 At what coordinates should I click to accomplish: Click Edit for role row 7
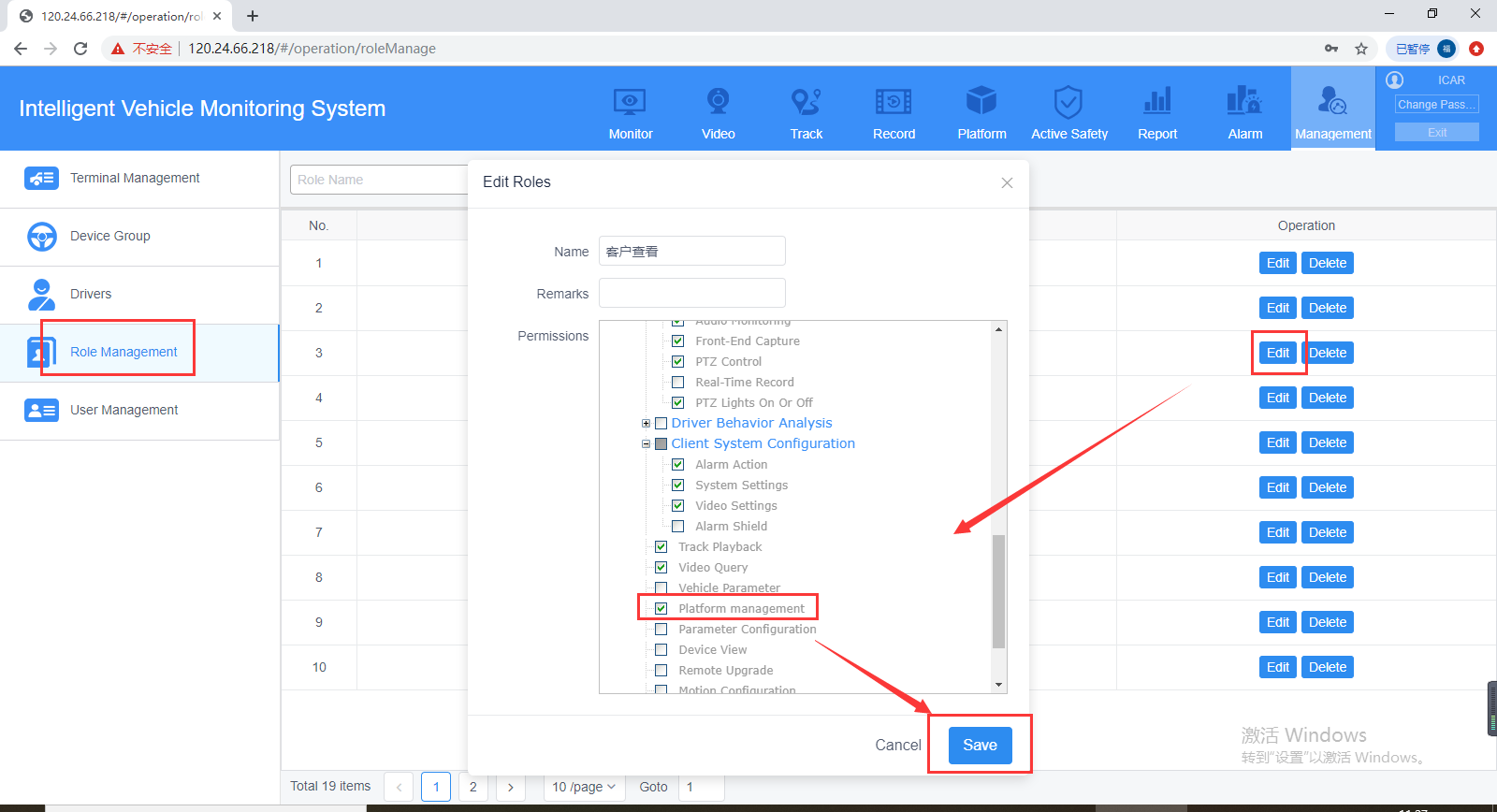(1278, 532)
